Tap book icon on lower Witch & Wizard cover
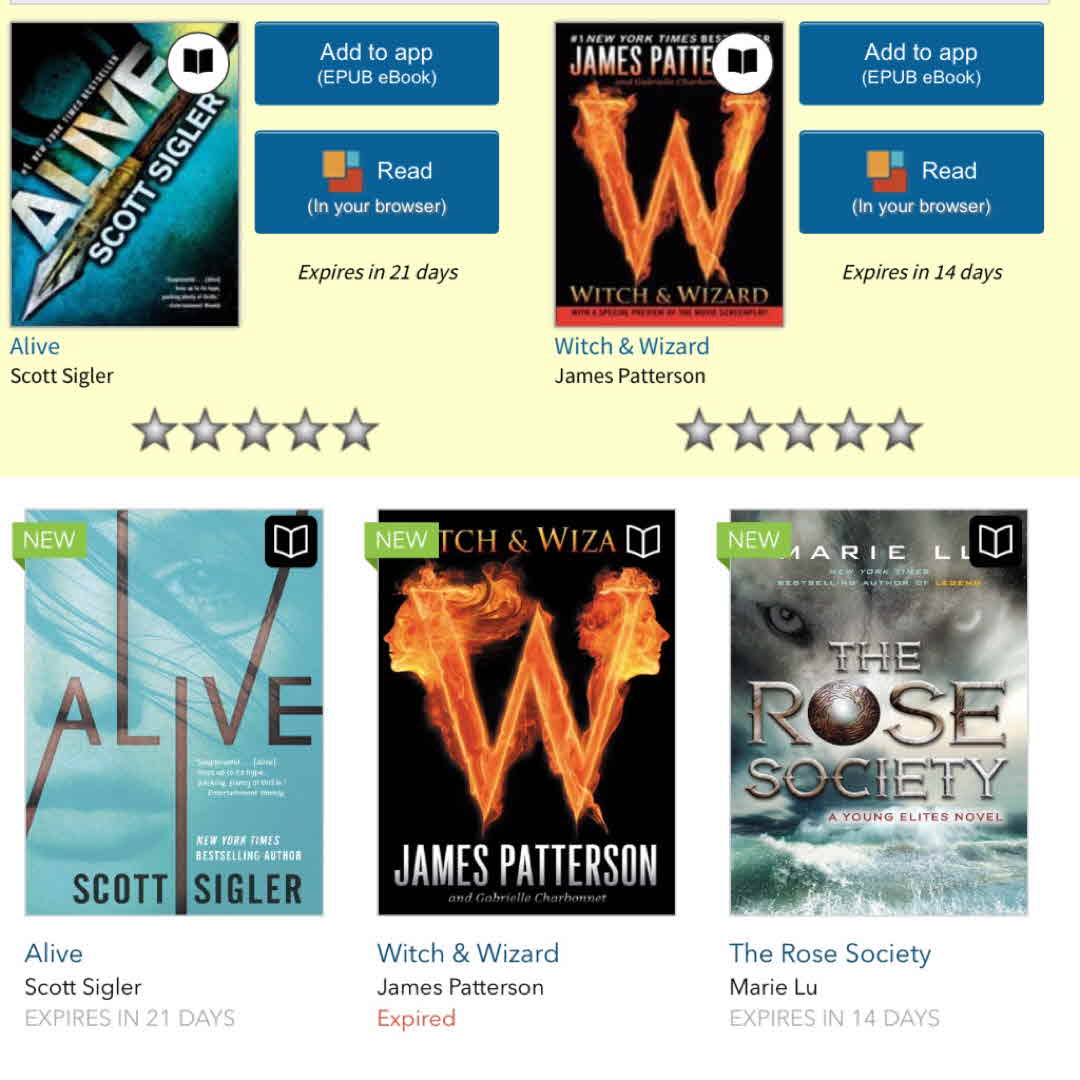The image size is (1080, 1080). point(643,541)
